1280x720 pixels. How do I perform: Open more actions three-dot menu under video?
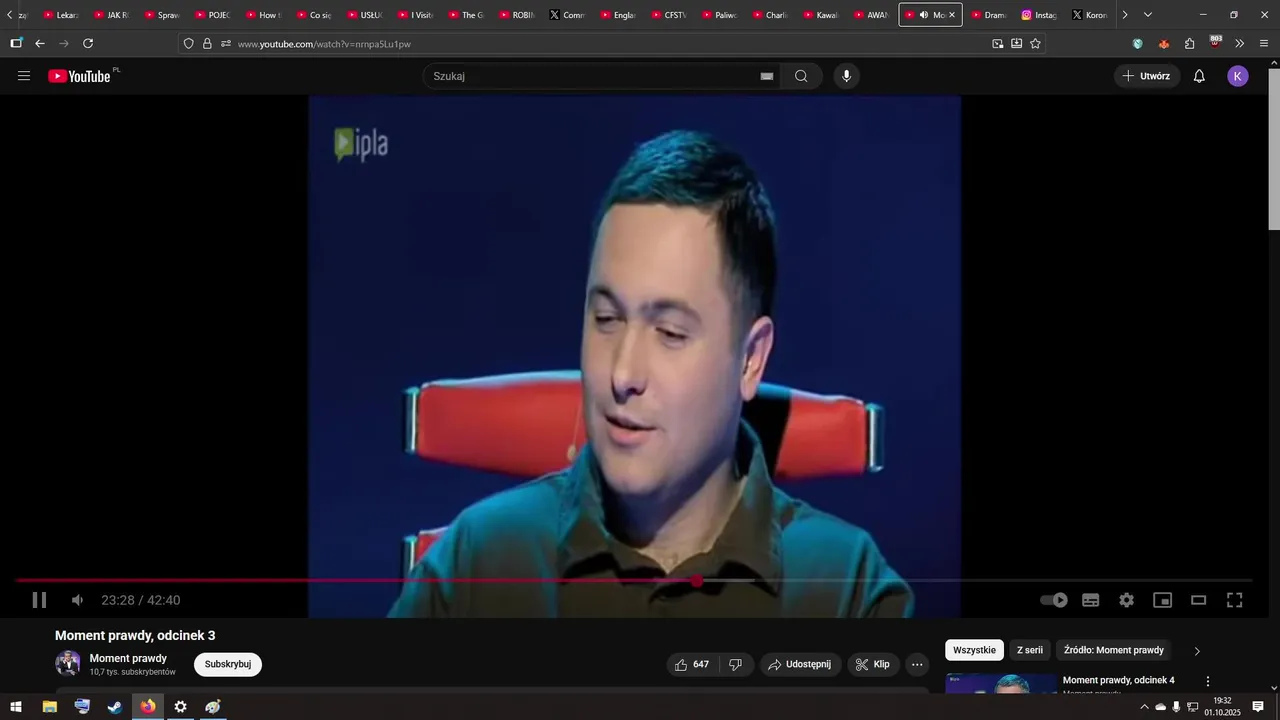[x=917, y=665]
